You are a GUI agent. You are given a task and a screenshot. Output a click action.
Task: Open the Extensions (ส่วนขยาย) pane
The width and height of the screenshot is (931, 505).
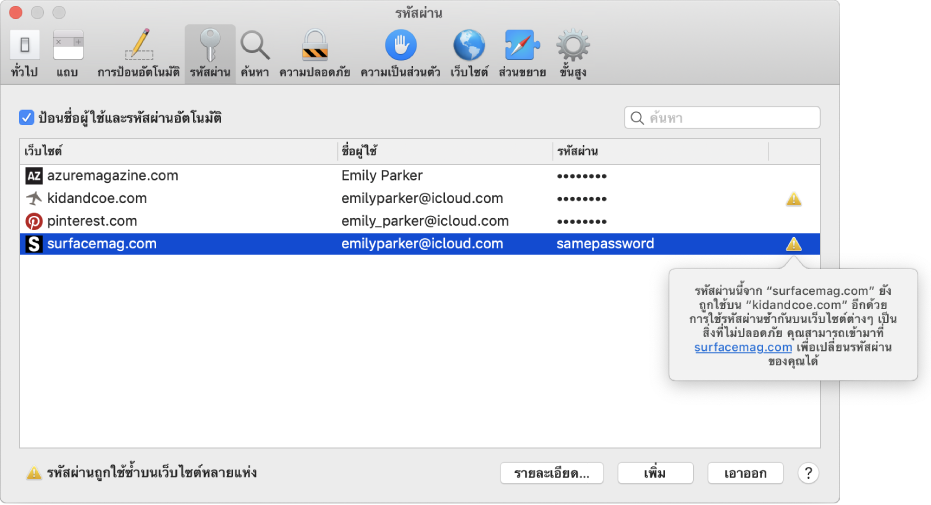pos(522,54)
